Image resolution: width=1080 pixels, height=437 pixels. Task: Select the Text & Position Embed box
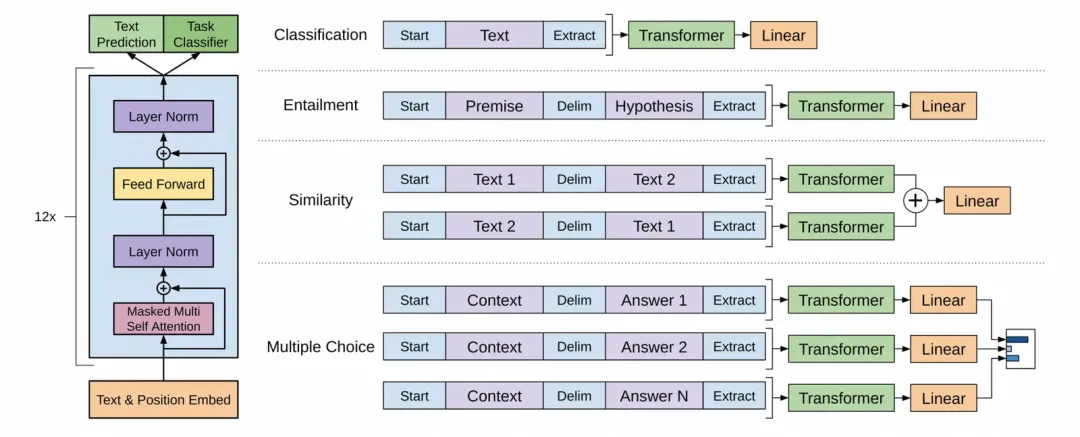tap(163, 400)
